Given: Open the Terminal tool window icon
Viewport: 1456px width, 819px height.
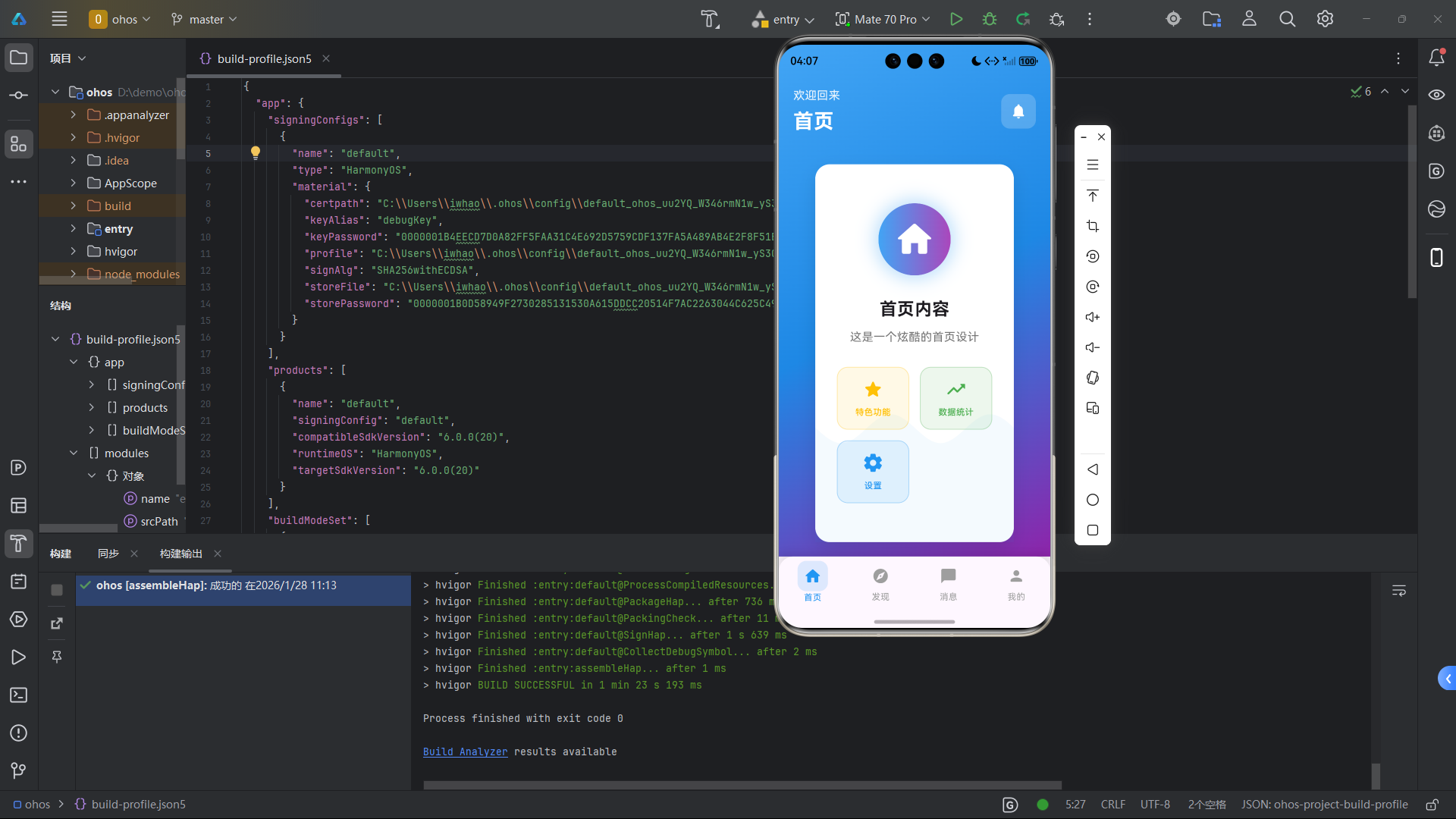Looking at the screenshot, I should (x=18, y=695).
